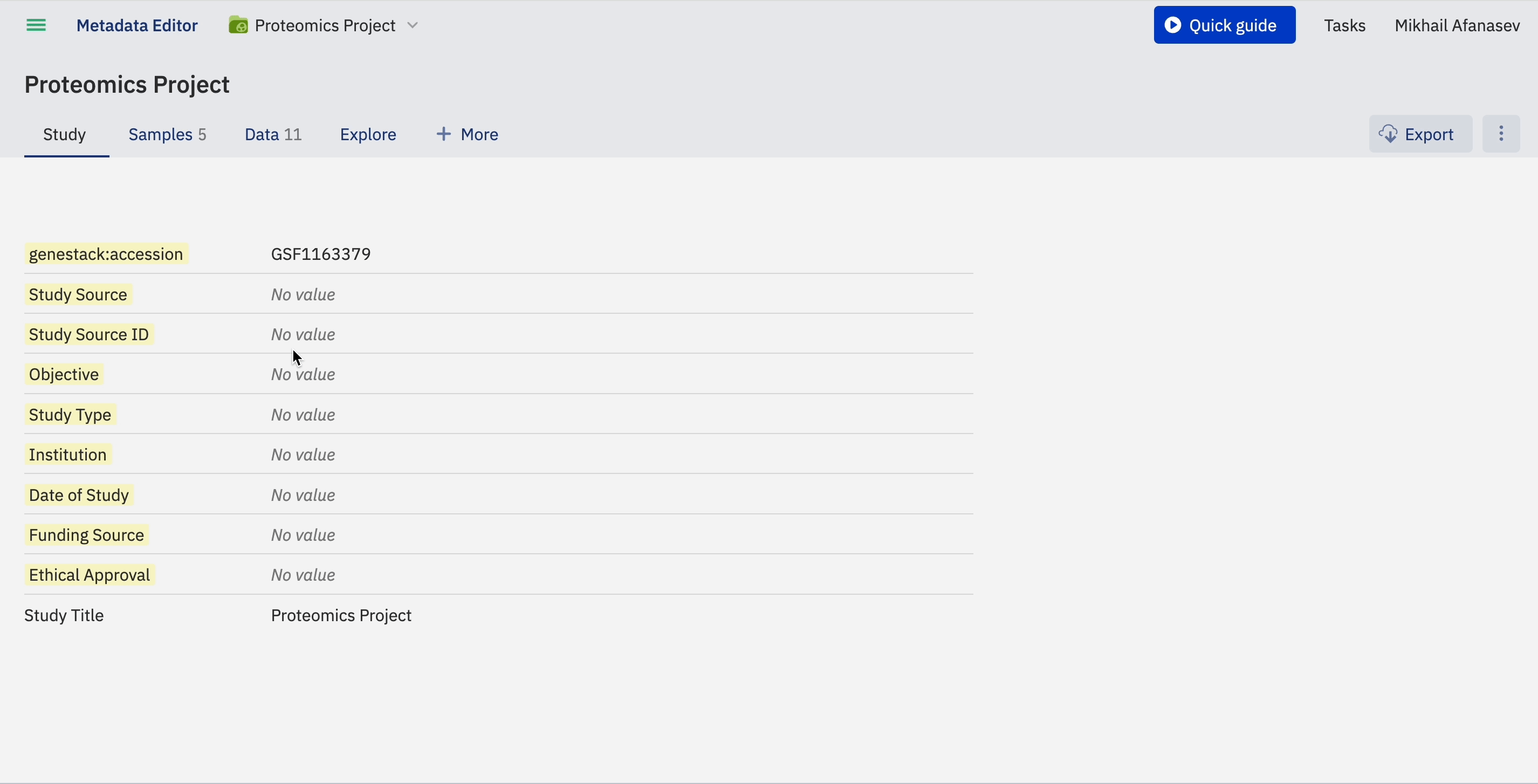This screenshot has height=784, width=1538.
Task: Select the genestack:accession field label
Action: [x=106, y=254]
